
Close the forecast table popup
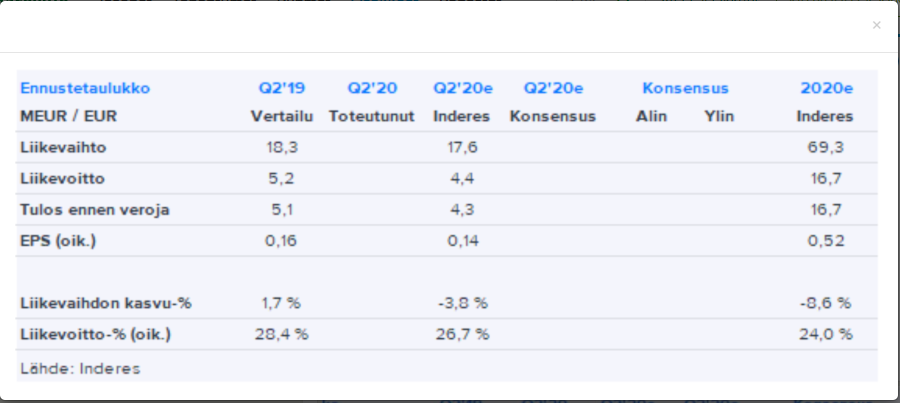(x=877, y=25)
